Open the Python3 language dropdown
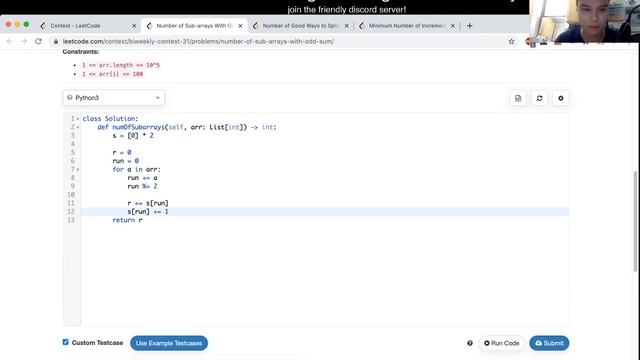This screenshot has width=640, height=360. point(114,98)
